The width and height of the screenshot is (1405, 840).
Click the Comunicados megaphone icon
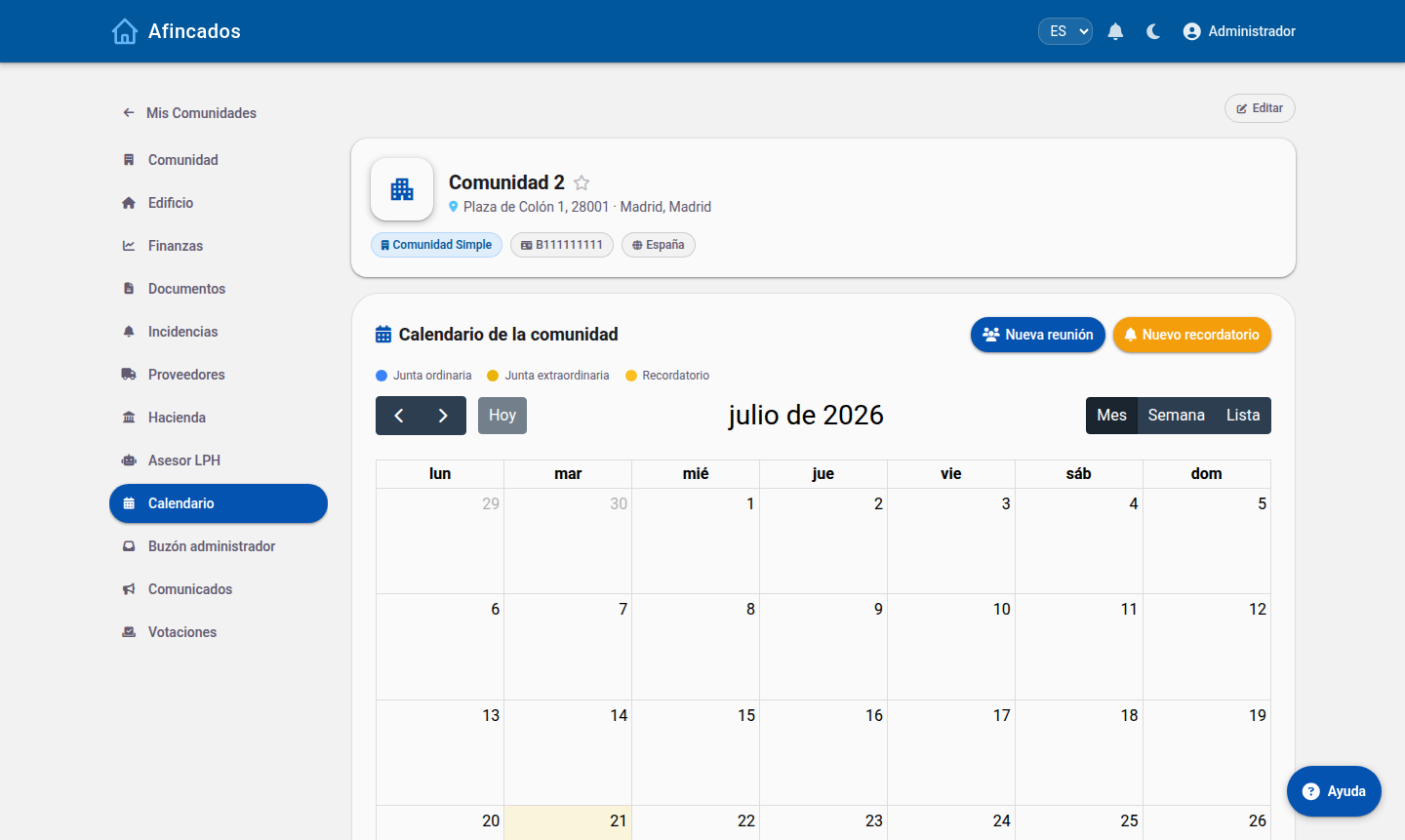coord(129,589)
